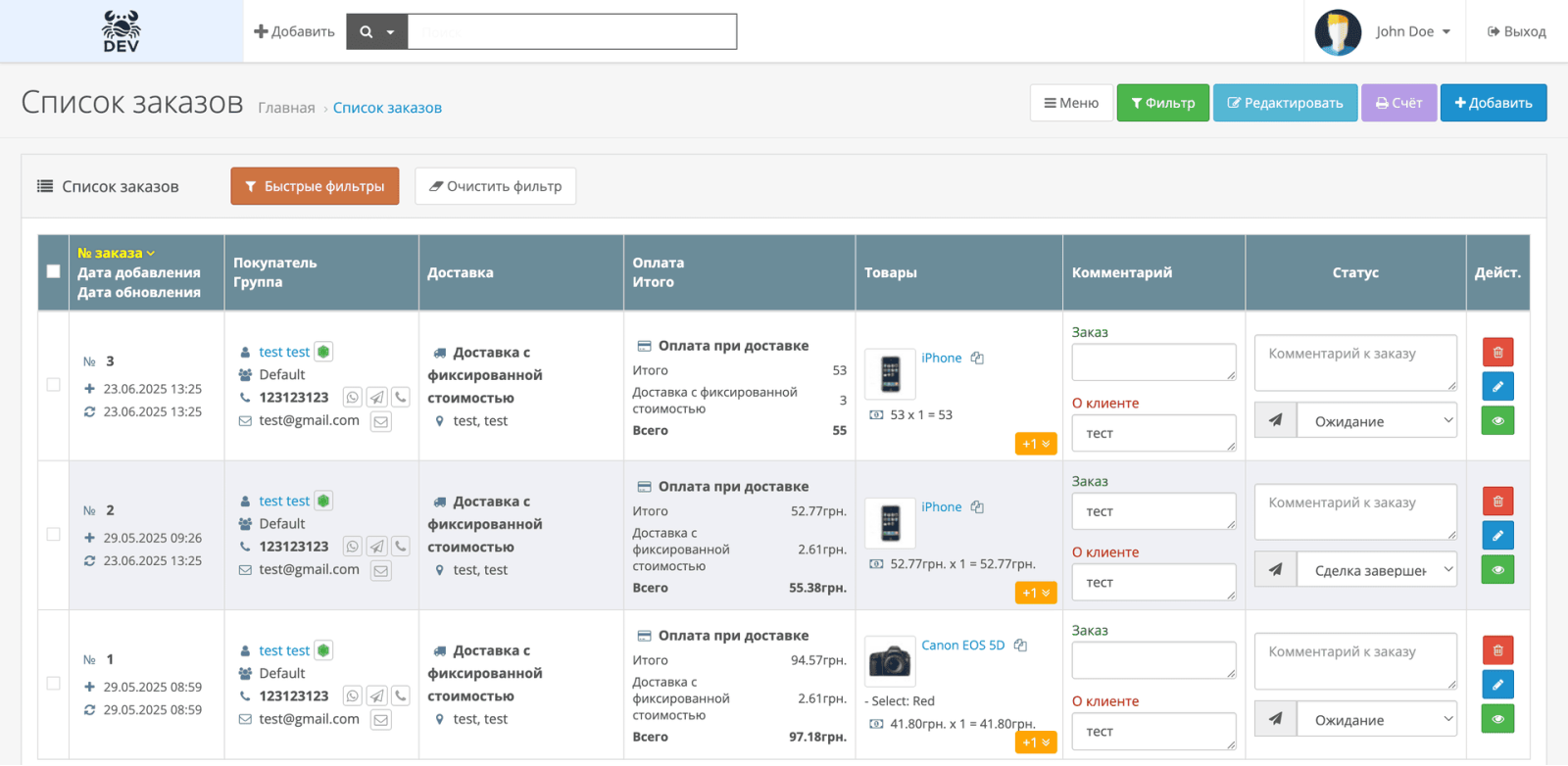The image size is (1568, 766).
Task: Click Добавить in the top navigation
Action: tap(294, 31)
